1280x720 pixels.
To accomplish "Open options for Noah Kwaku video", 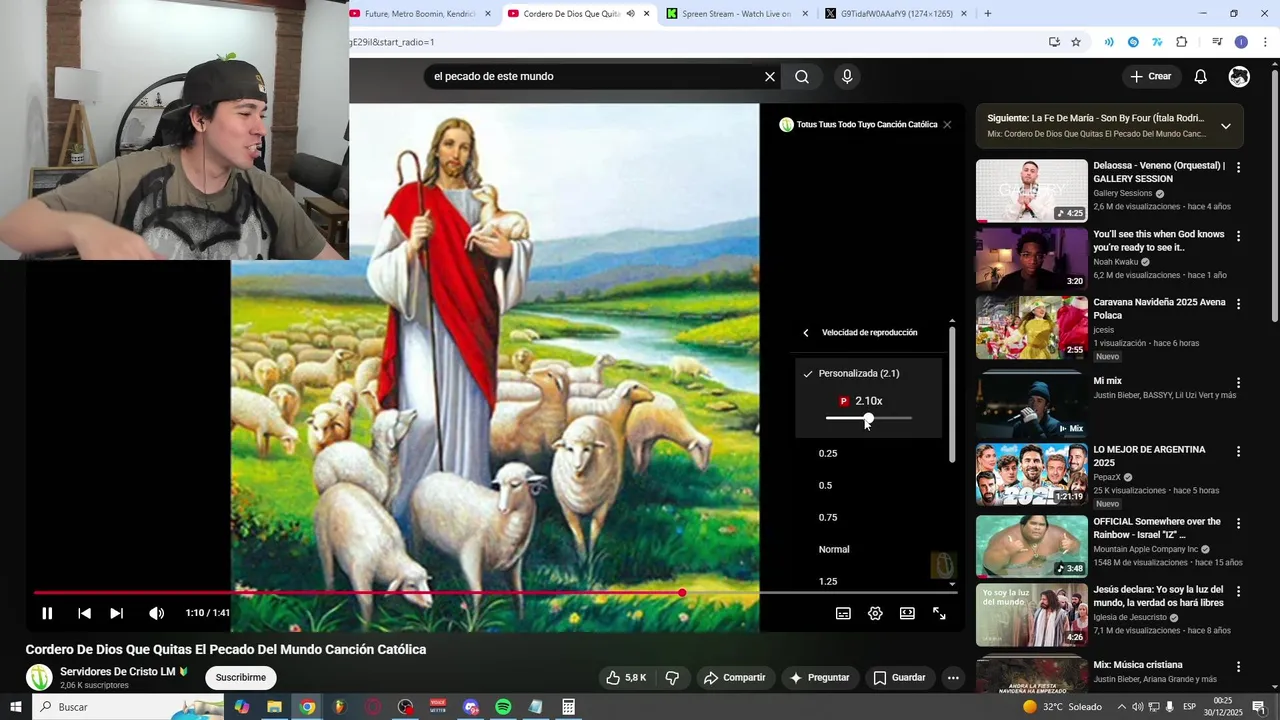I will pyautogui.click(x=1238, y=237).
